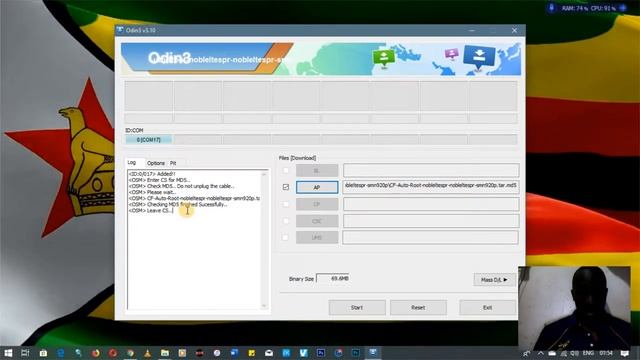Open the Mail app from the taskbar
The image size is (640, 360).
(x=269, y=353)
